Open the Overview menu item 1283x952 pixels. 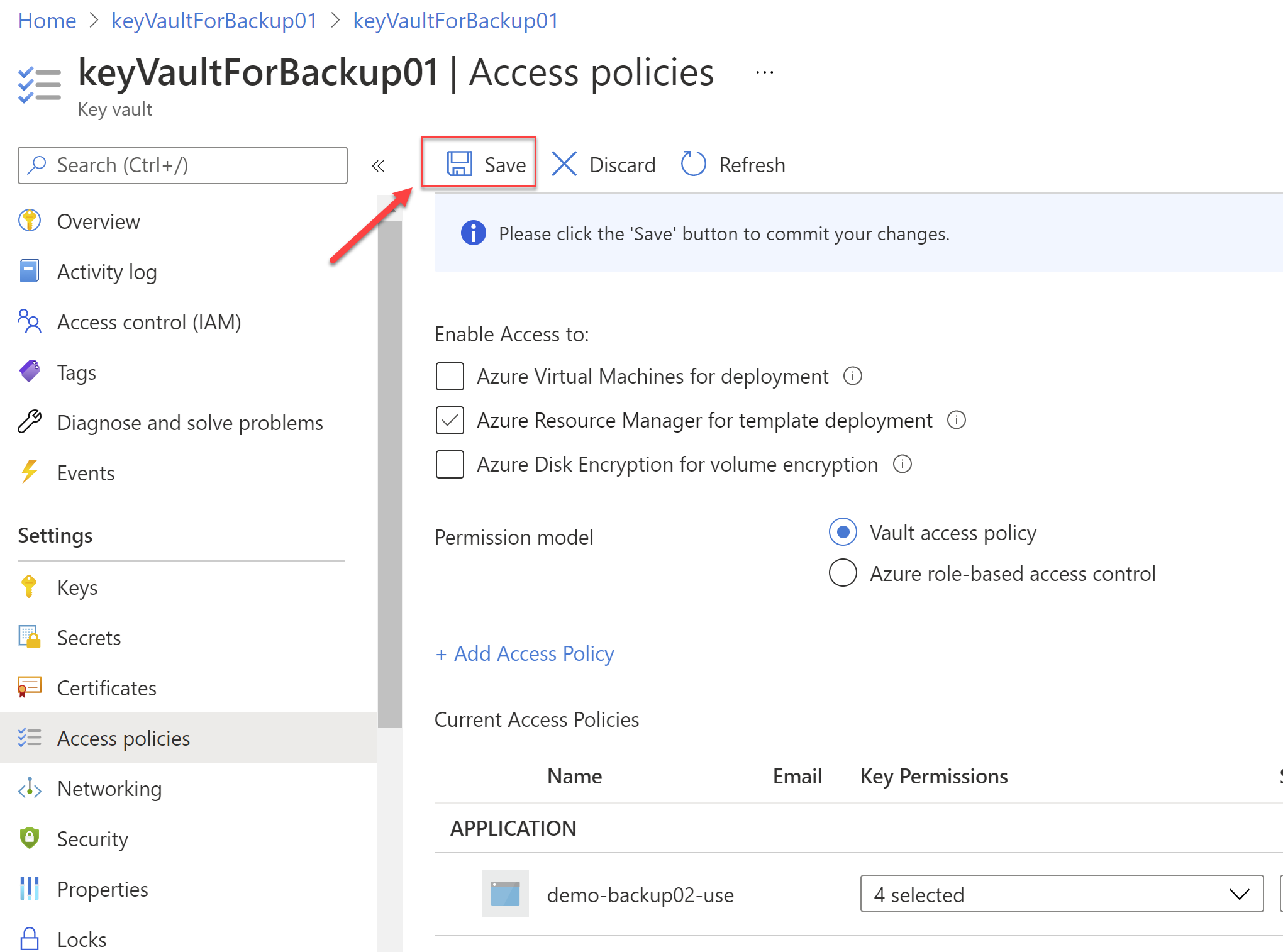point(98,221)
